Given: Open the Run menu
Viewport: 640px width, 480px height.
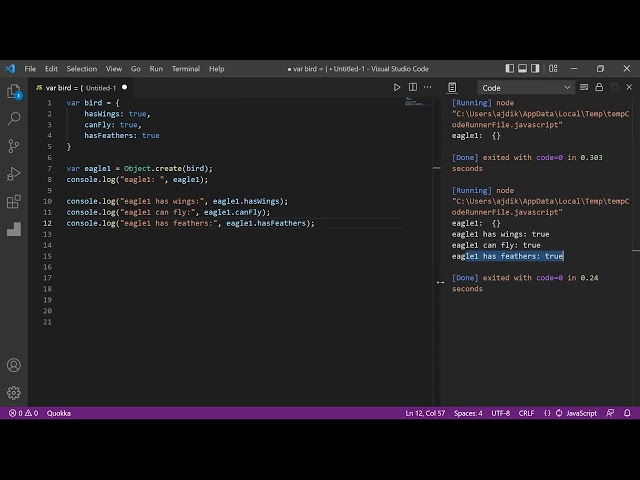Looking at the screenshot, I should (x=156, y=69).
